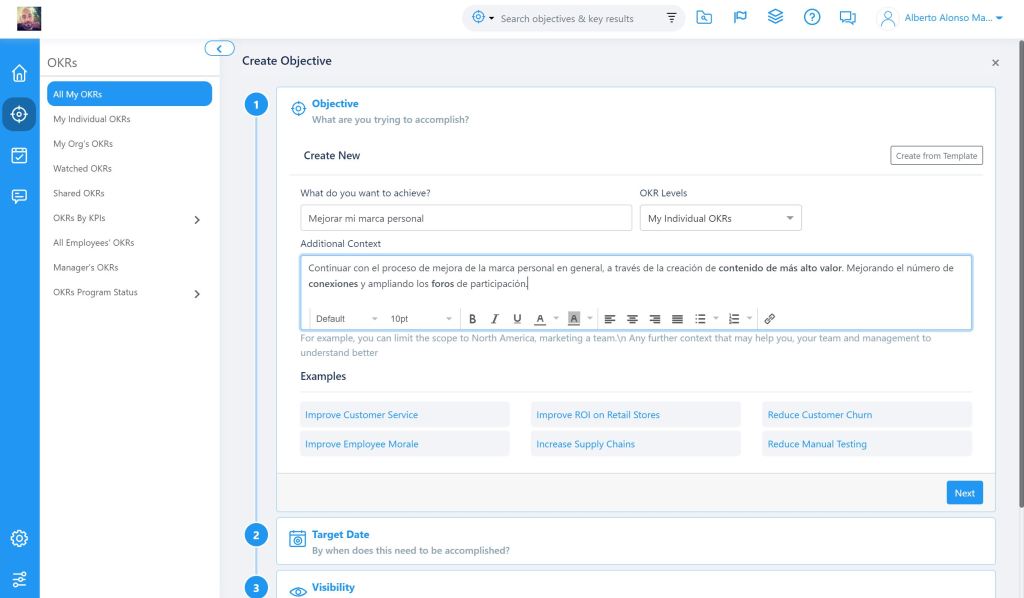Click Create from Template button

coord(936,156)
